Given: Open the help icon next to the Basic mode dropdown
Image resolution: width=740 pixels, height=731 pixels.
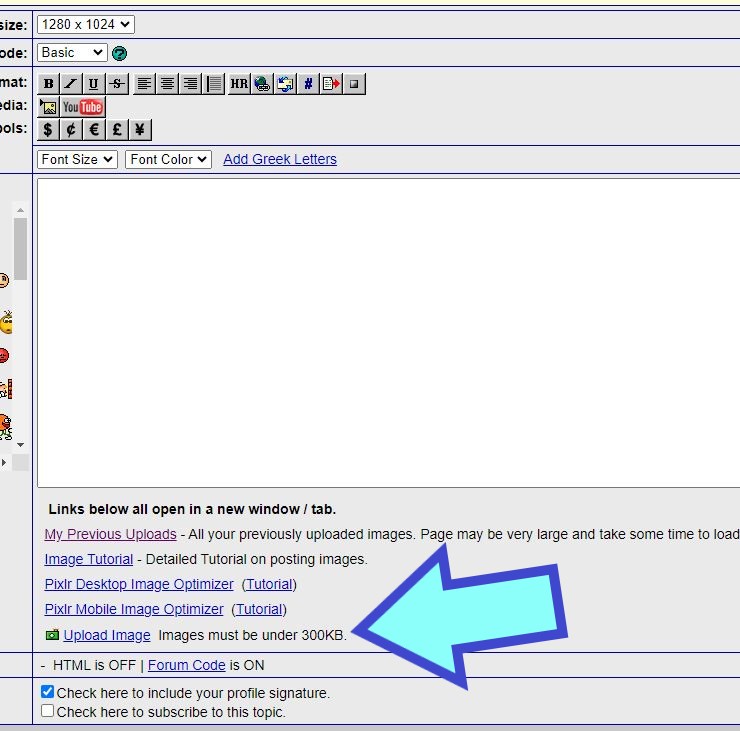Looking at the screenshot, I should [119, 53].
